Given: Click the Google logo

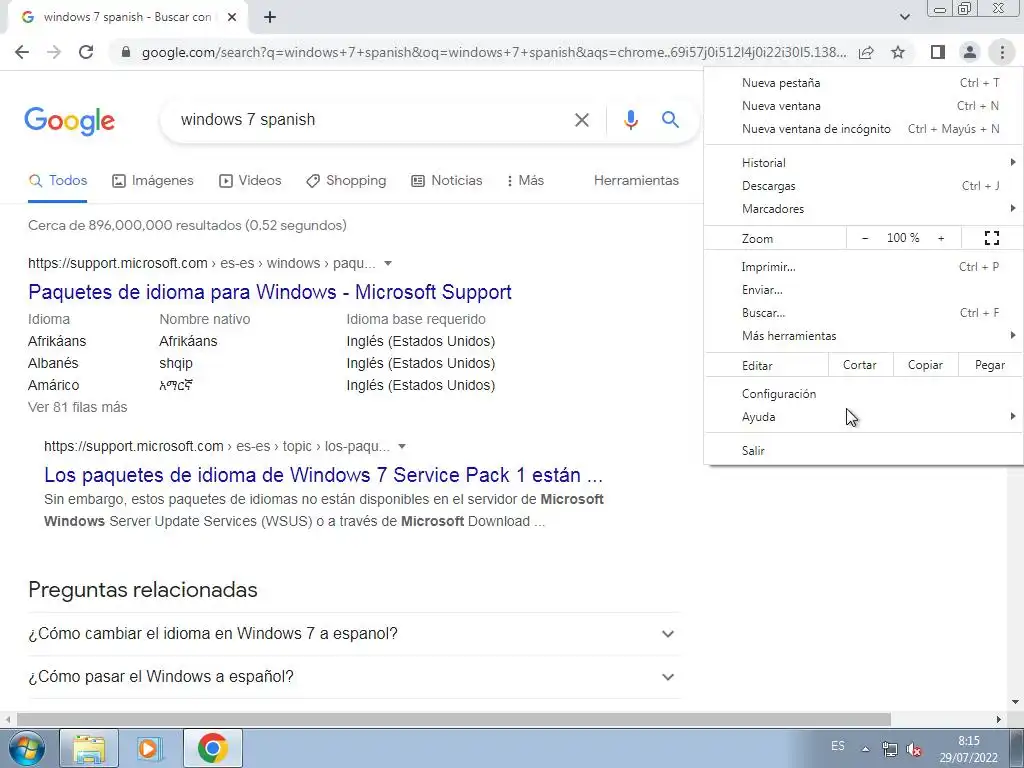Looking at the screenshot, I should [x=70, y=121].
